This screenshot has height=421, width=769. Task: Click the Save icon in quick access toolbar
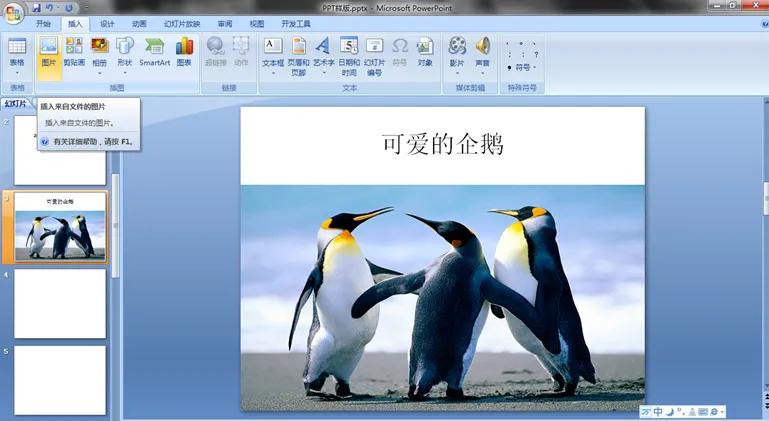[x=36, y=8]
